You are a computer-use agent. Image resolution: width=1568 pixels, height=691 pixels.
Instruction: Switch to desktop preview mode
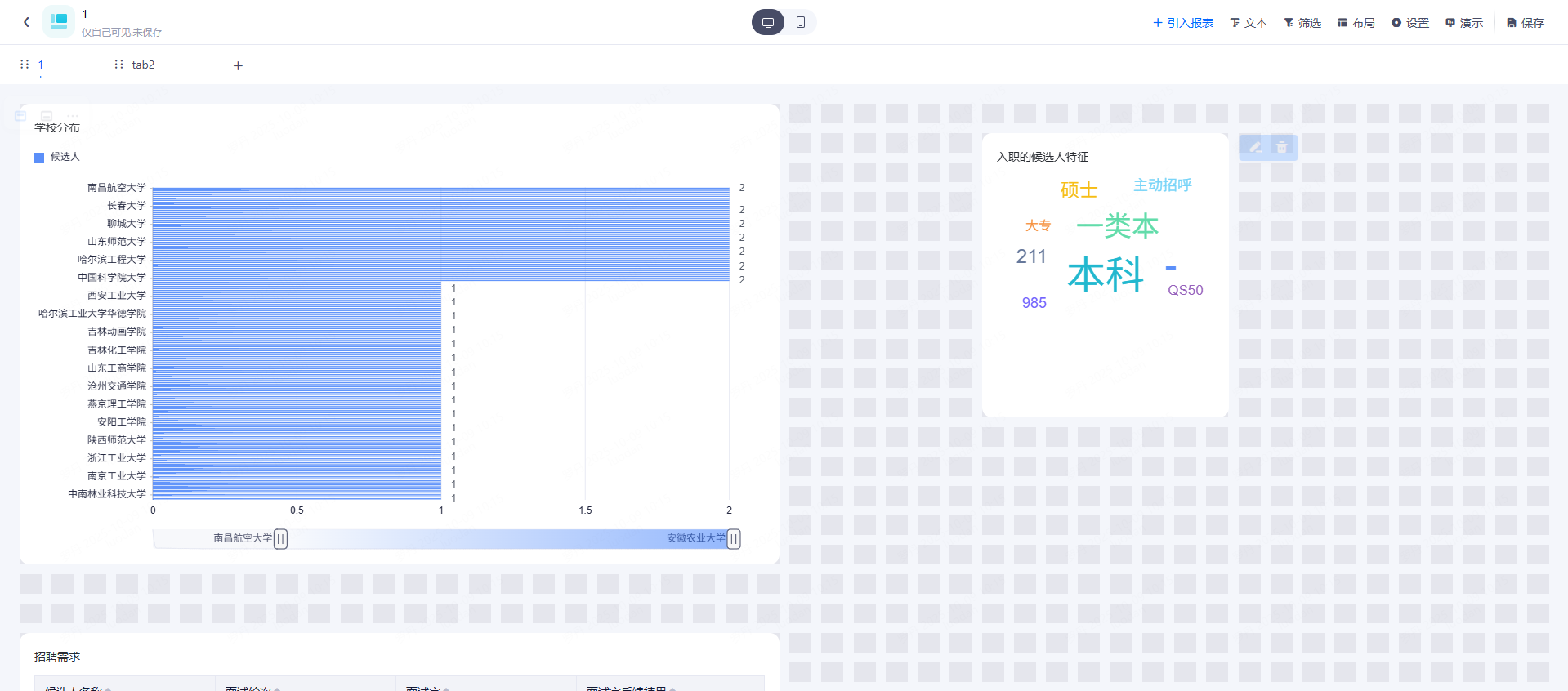tap(768, 22)
